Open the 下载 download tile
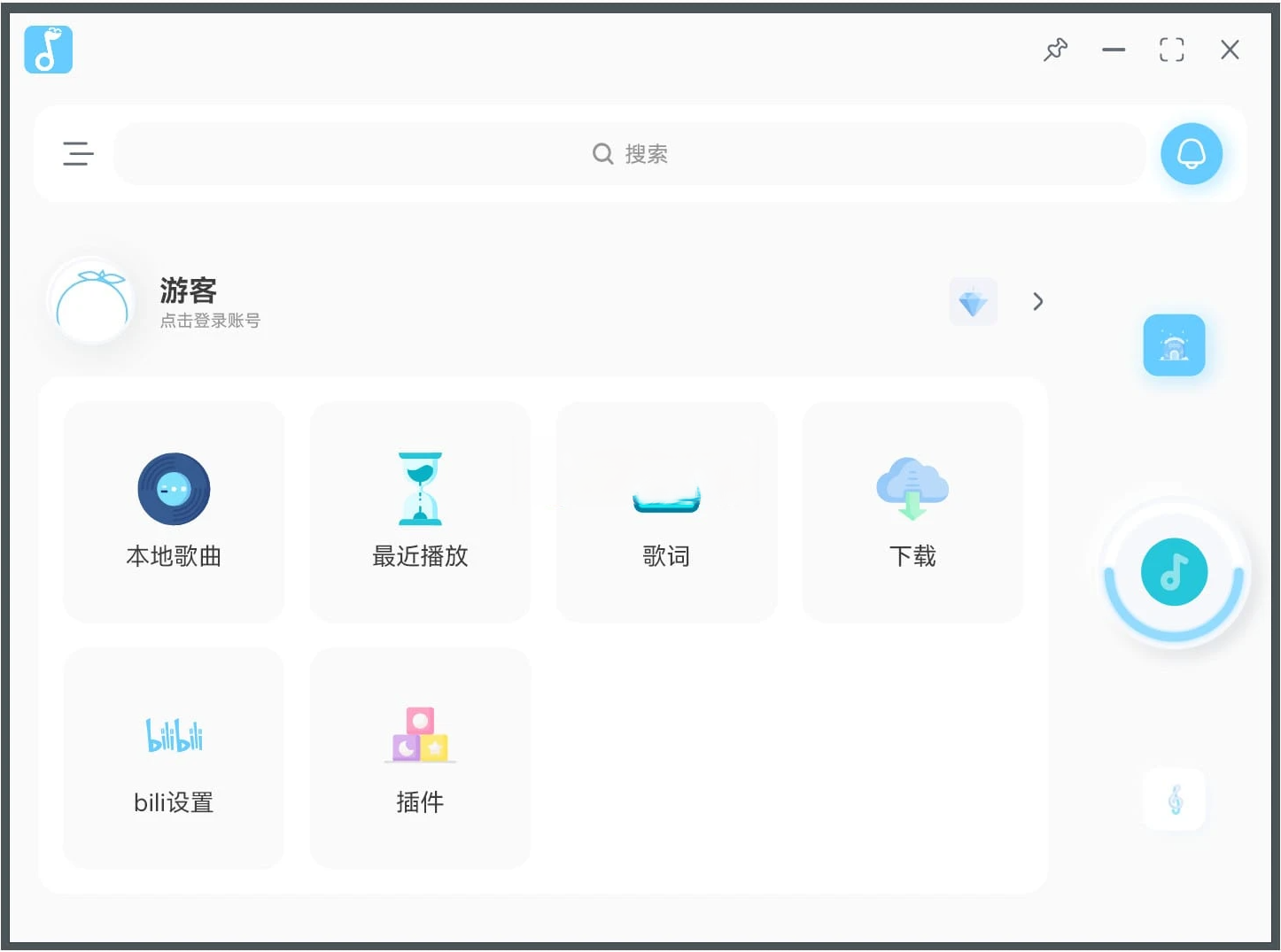Image resolution: width=1281 pixels, height=952 pixels. coord(912,512)
